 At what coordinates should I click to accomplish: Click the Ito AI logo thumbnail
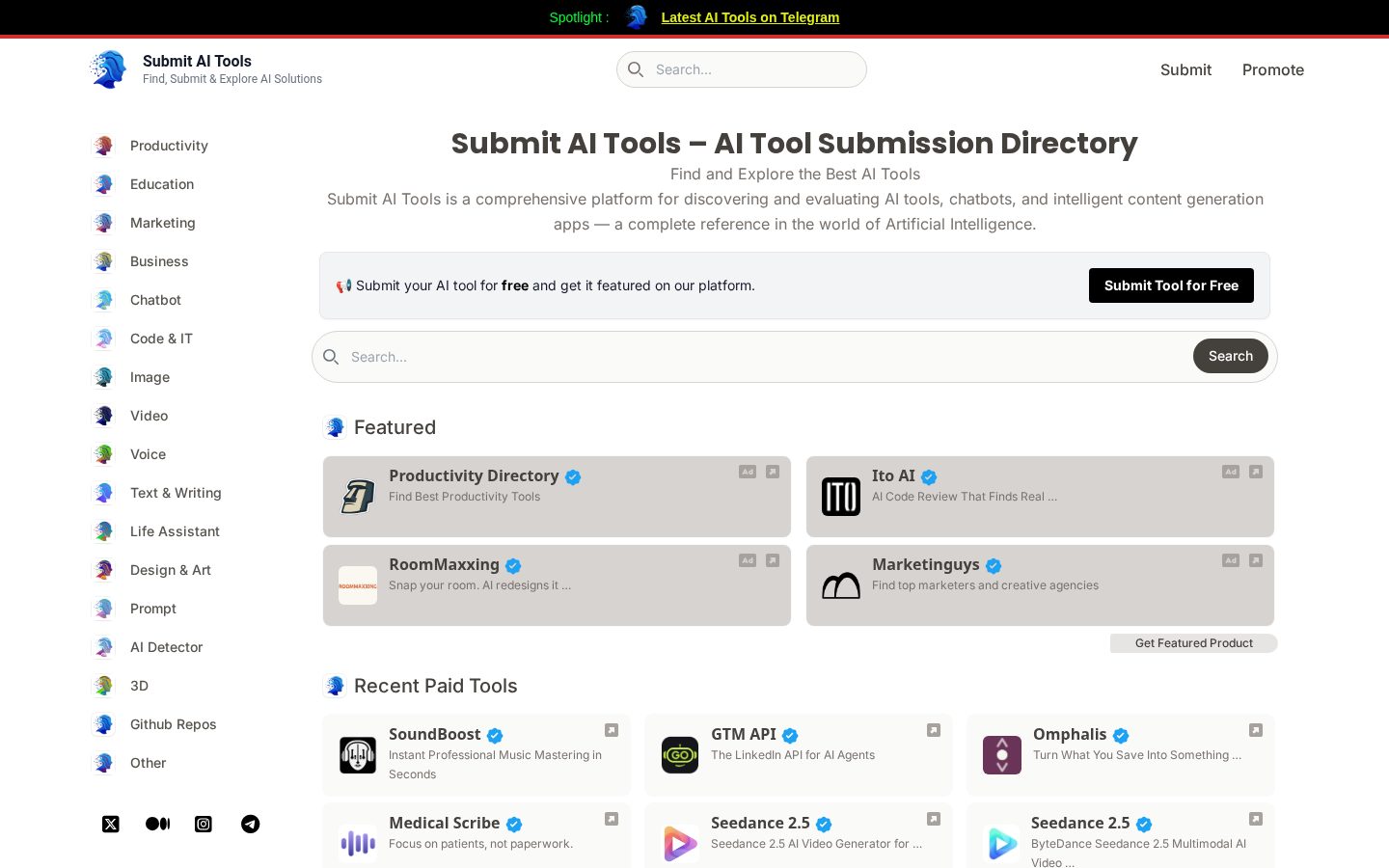click(841, 497)
